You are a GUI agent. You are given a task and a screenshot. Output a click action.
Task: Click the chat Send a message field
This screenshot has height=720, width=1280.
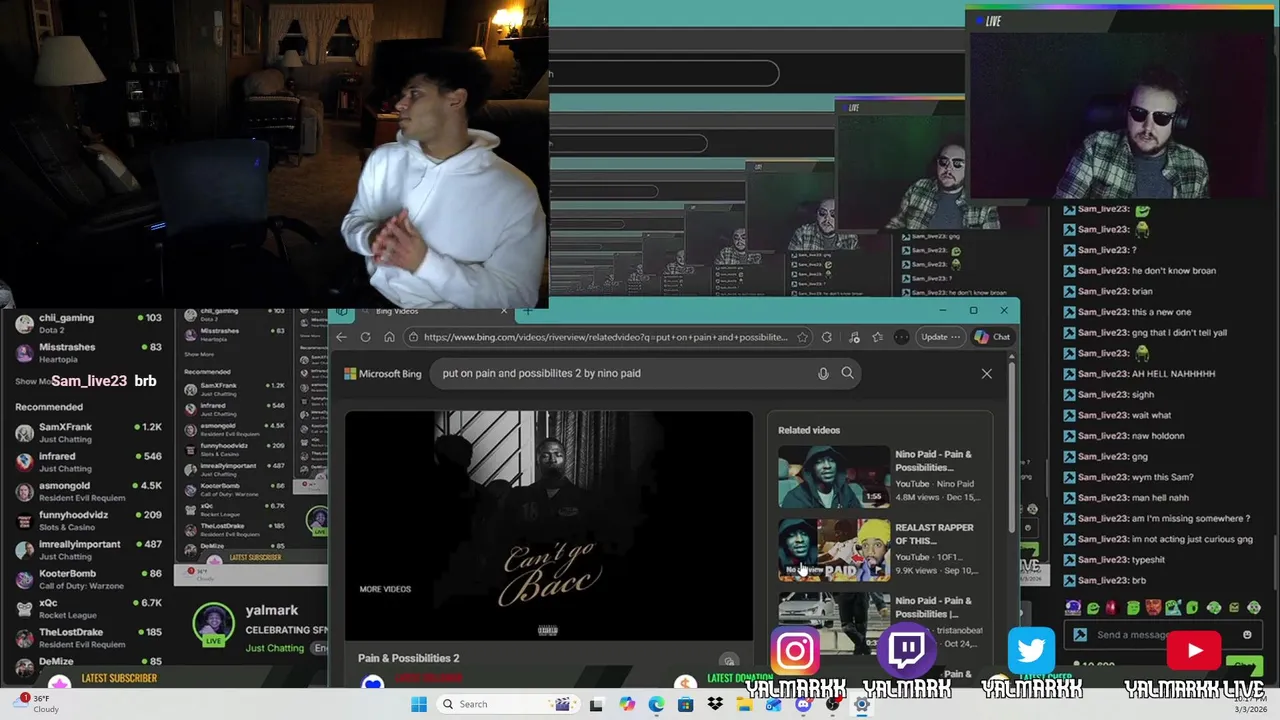click(x=1165, y=635)
